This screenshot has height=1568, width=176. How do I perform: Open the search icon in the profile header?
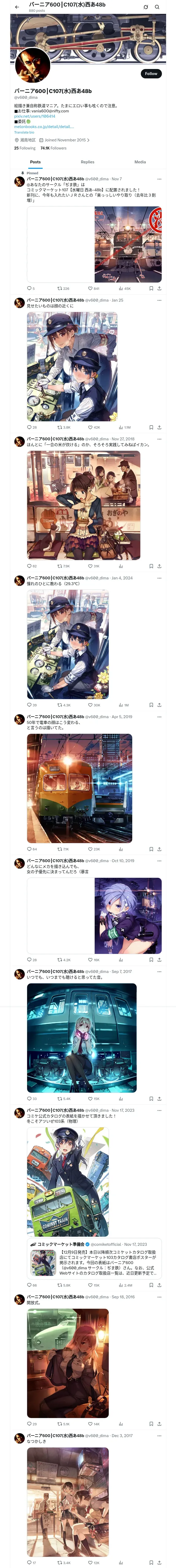tap(157, 7)
